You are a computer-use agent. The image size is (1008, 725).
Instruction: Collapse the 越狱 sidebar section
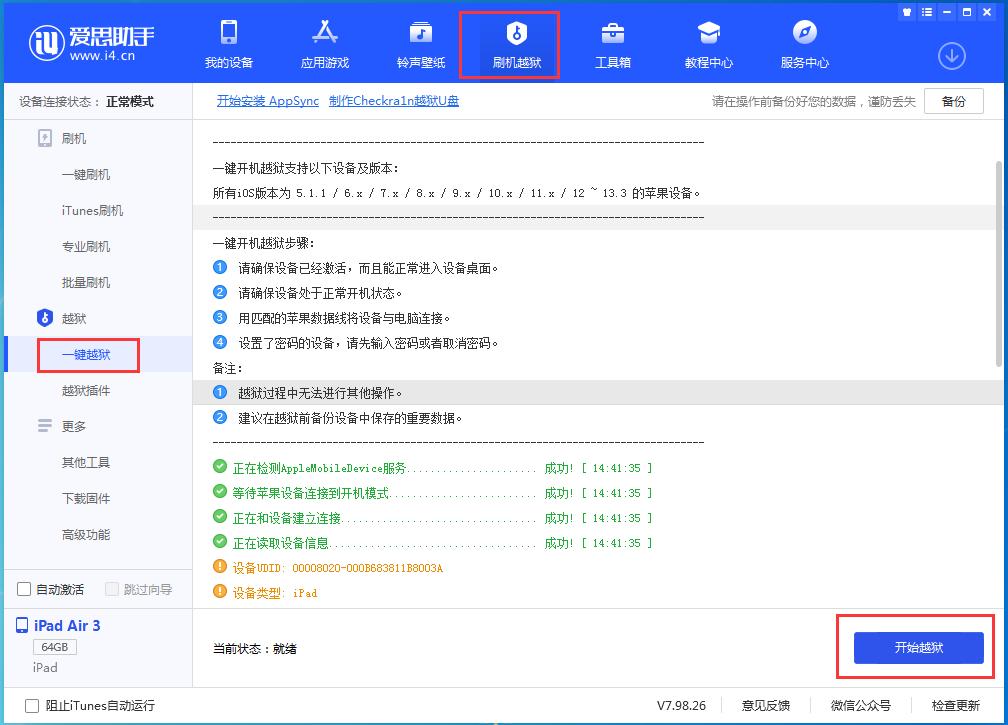[74, 318]
